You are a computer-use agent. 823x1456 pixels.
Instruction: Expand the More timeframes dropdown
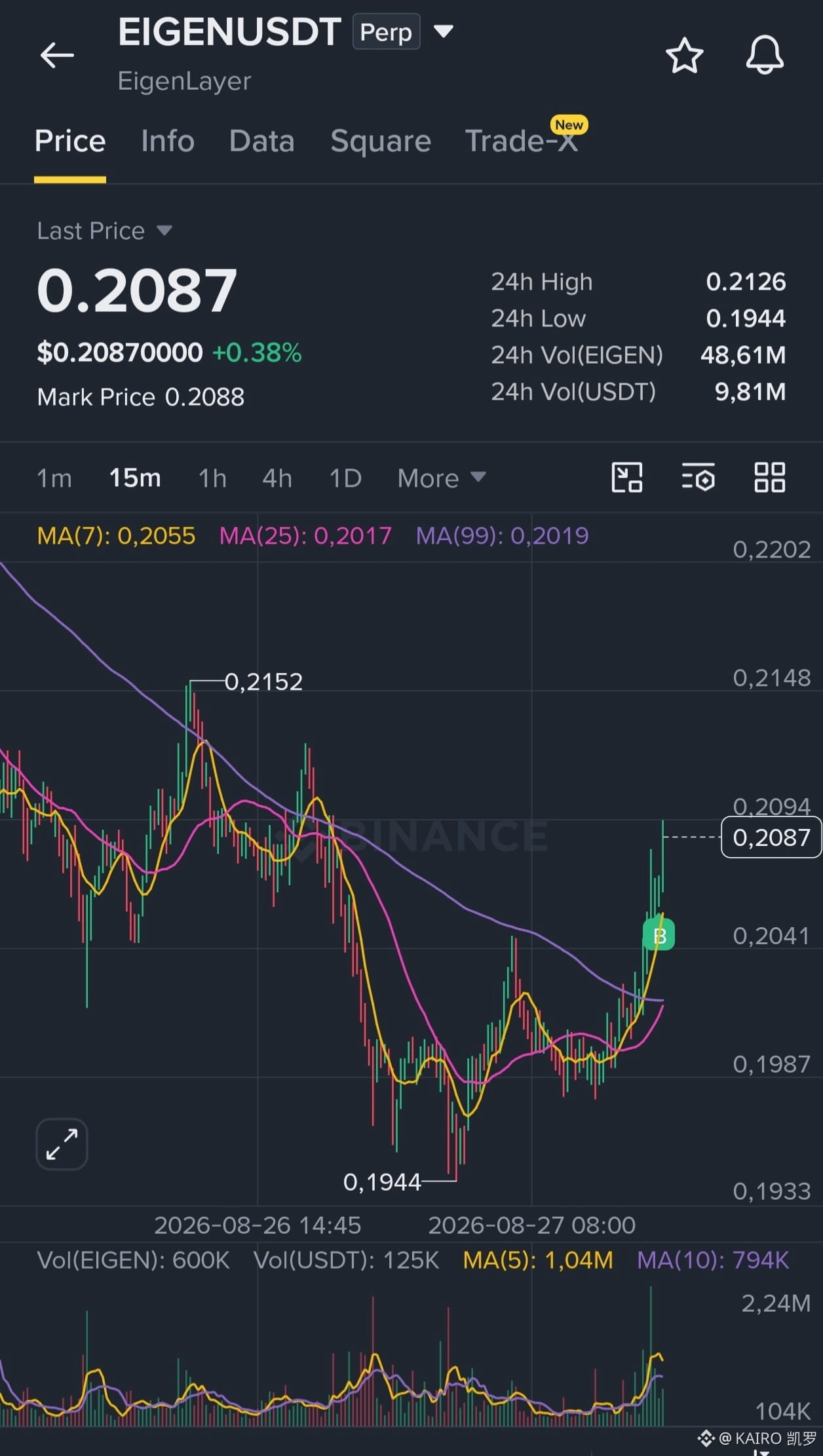pos(442,478)
